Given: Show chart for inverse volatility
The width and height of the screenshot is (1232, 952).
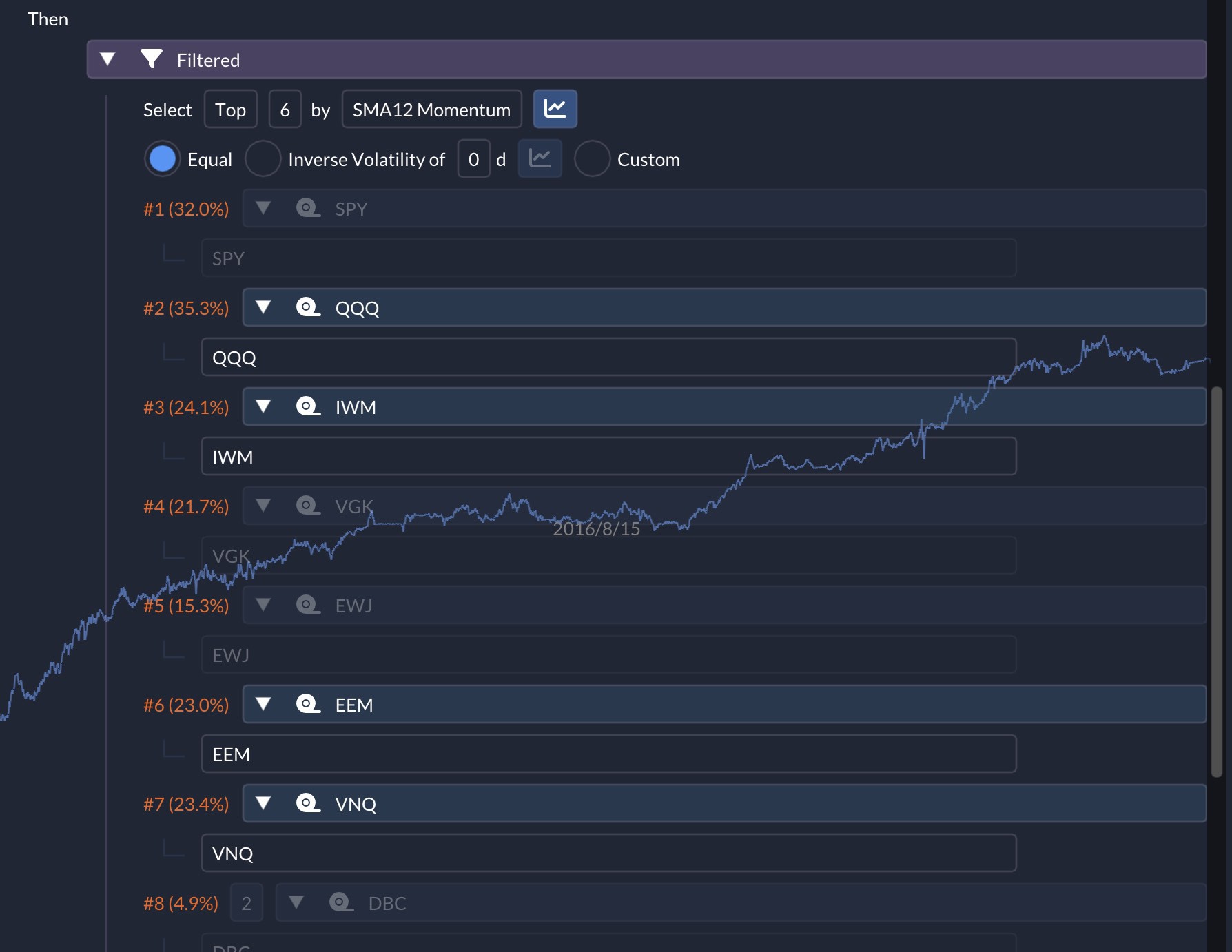Looking at the screenshot, I should [540, 158].
